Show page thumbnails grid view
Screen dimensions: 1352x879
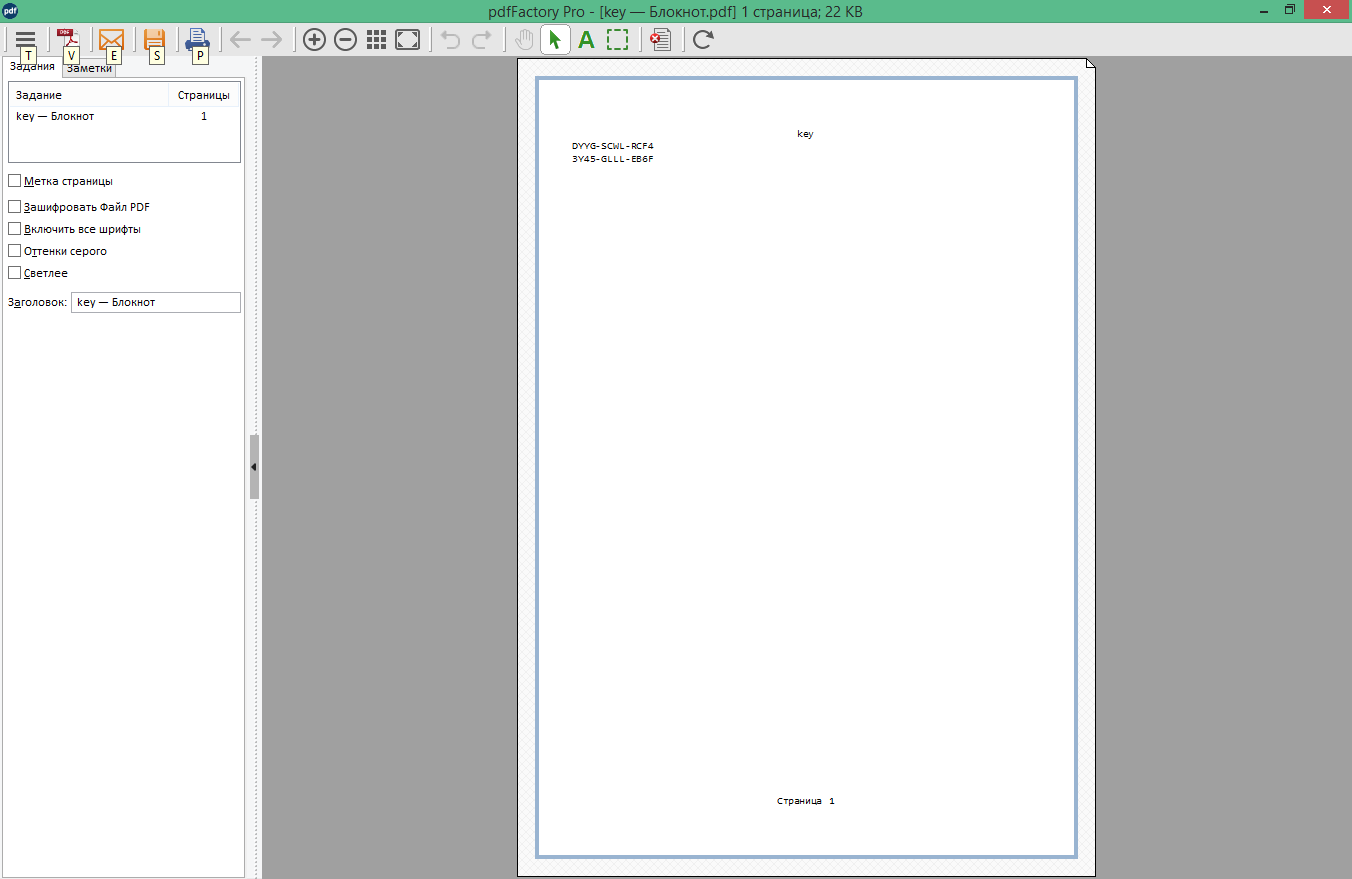376,39
